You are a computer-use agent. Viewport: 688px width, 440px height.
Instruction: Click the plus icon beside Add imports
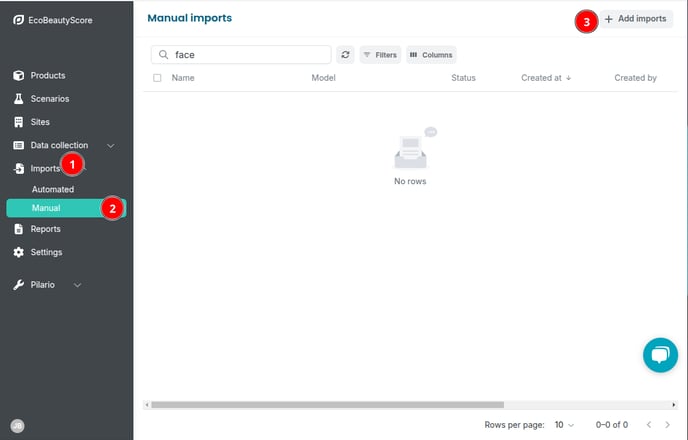coord(609,19)
